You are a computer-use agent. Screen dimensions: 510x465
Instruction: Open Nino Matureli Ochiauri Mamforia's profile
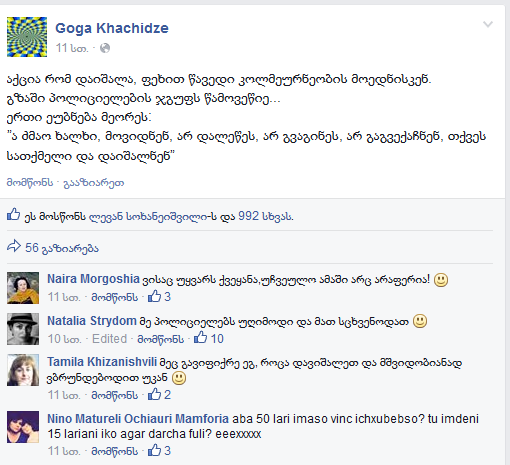click(x=138, y=419)
